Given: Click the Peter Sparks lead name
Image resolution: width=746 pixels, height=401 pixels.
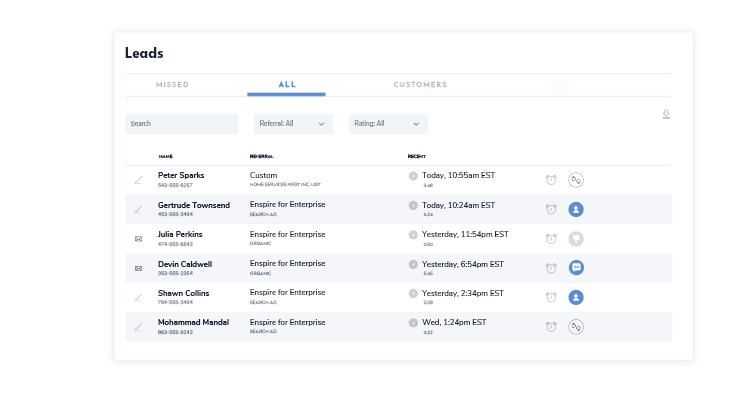Looking at the screenshot, I should pyautogui.click(x=181, y=176).
